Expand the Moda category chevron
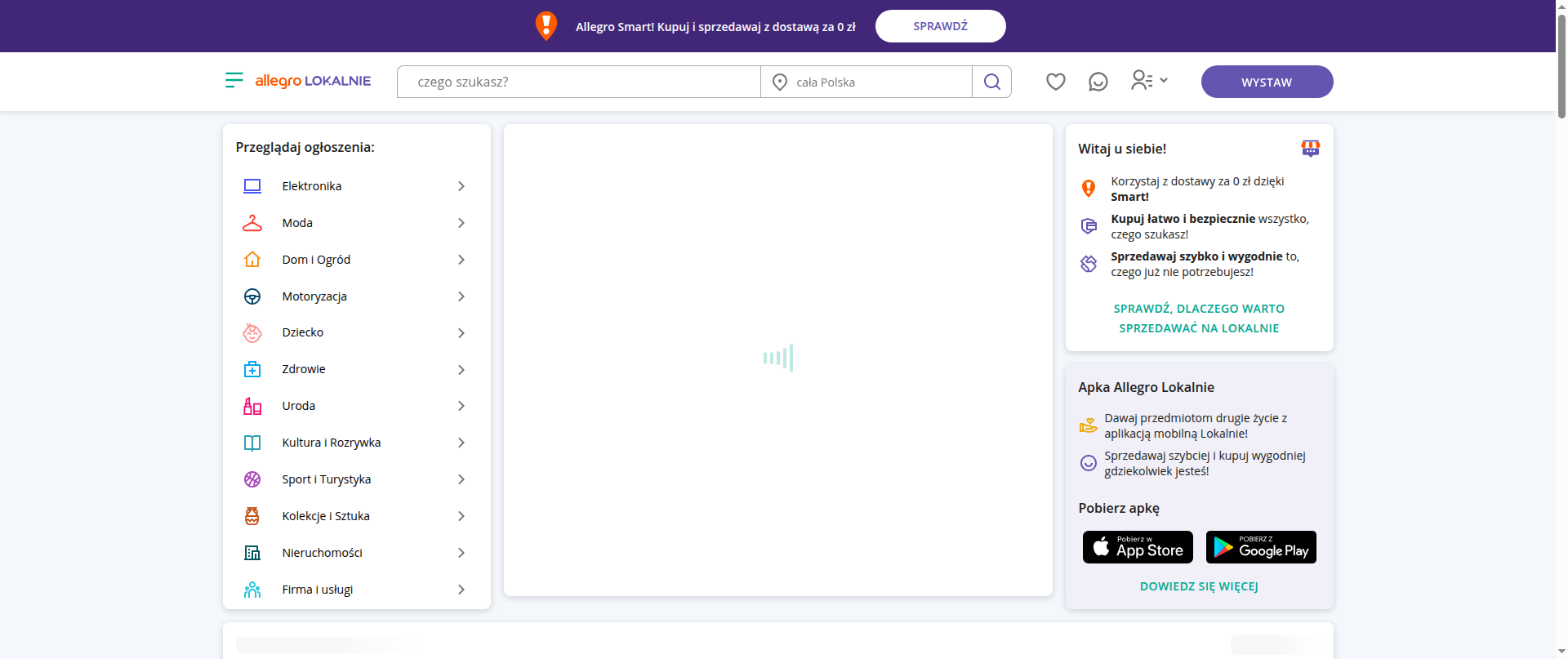 click(461, 223)
